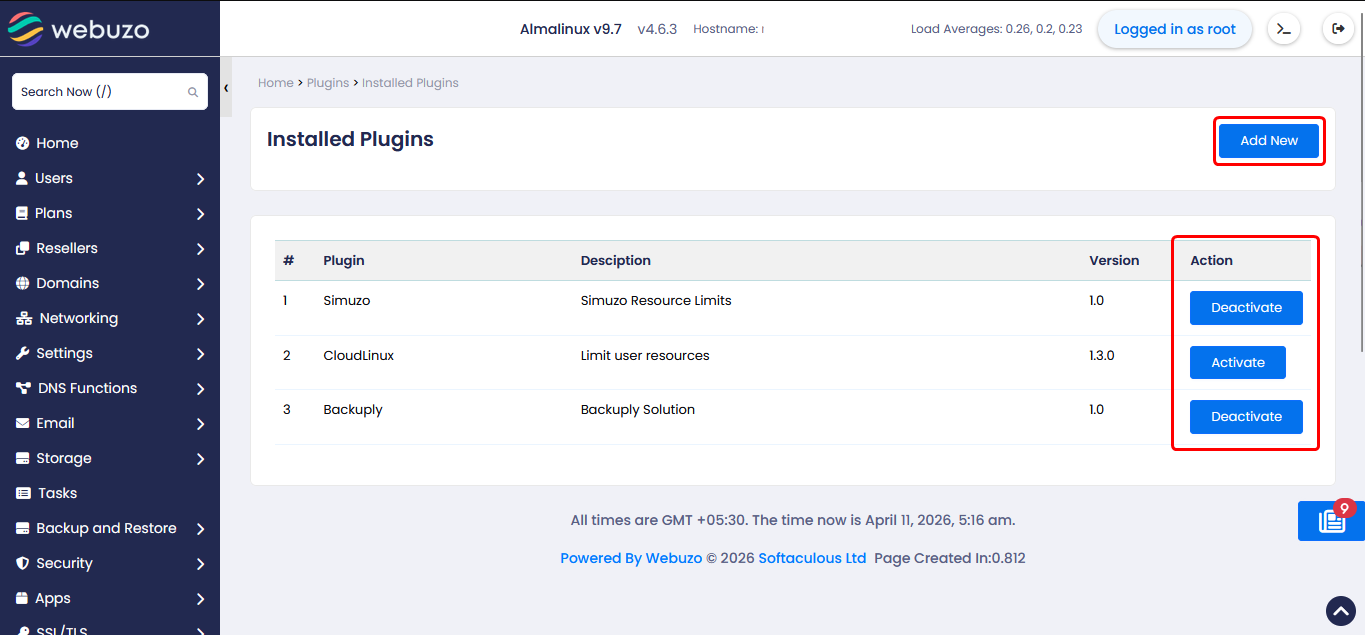Click the Plugins breadcrumb link
1365x635 pixels.
tap(327, 83)
